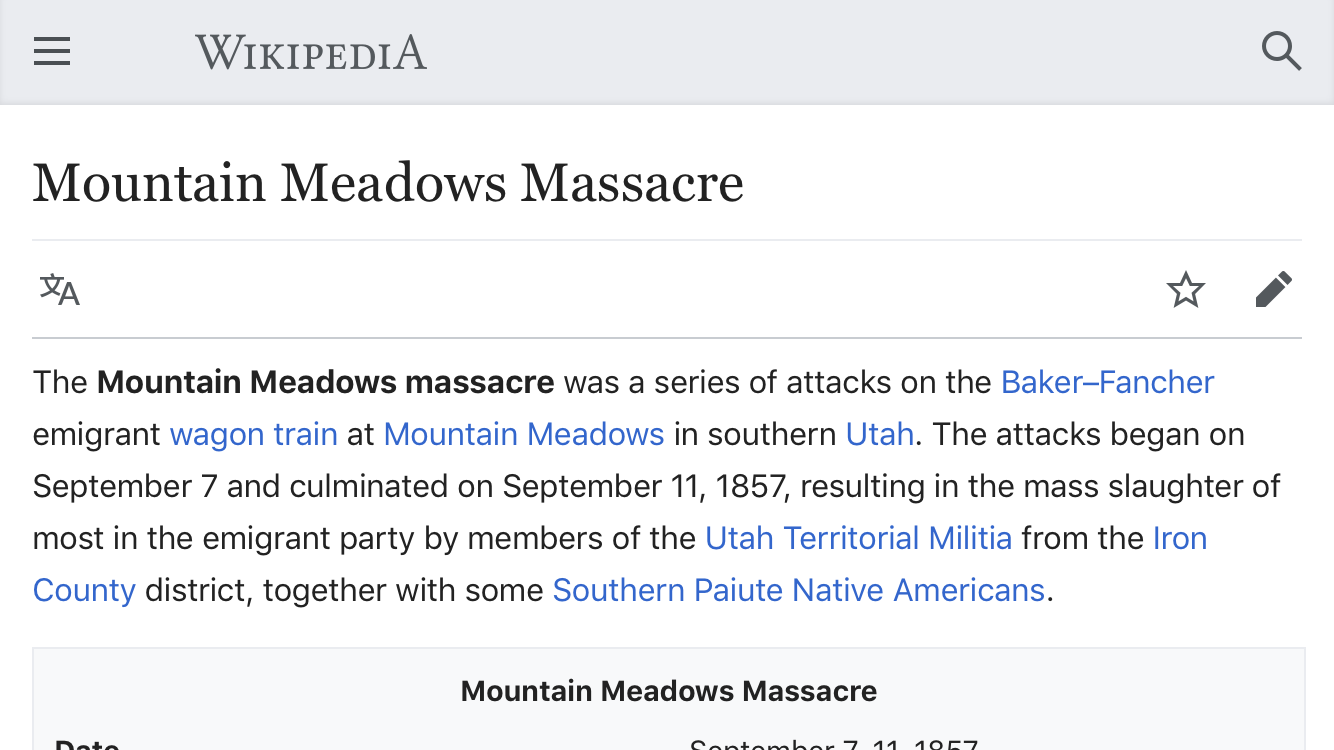Screen dimensions: 1334x750
Task: Open the language selection icon
Action: point(60,290)
